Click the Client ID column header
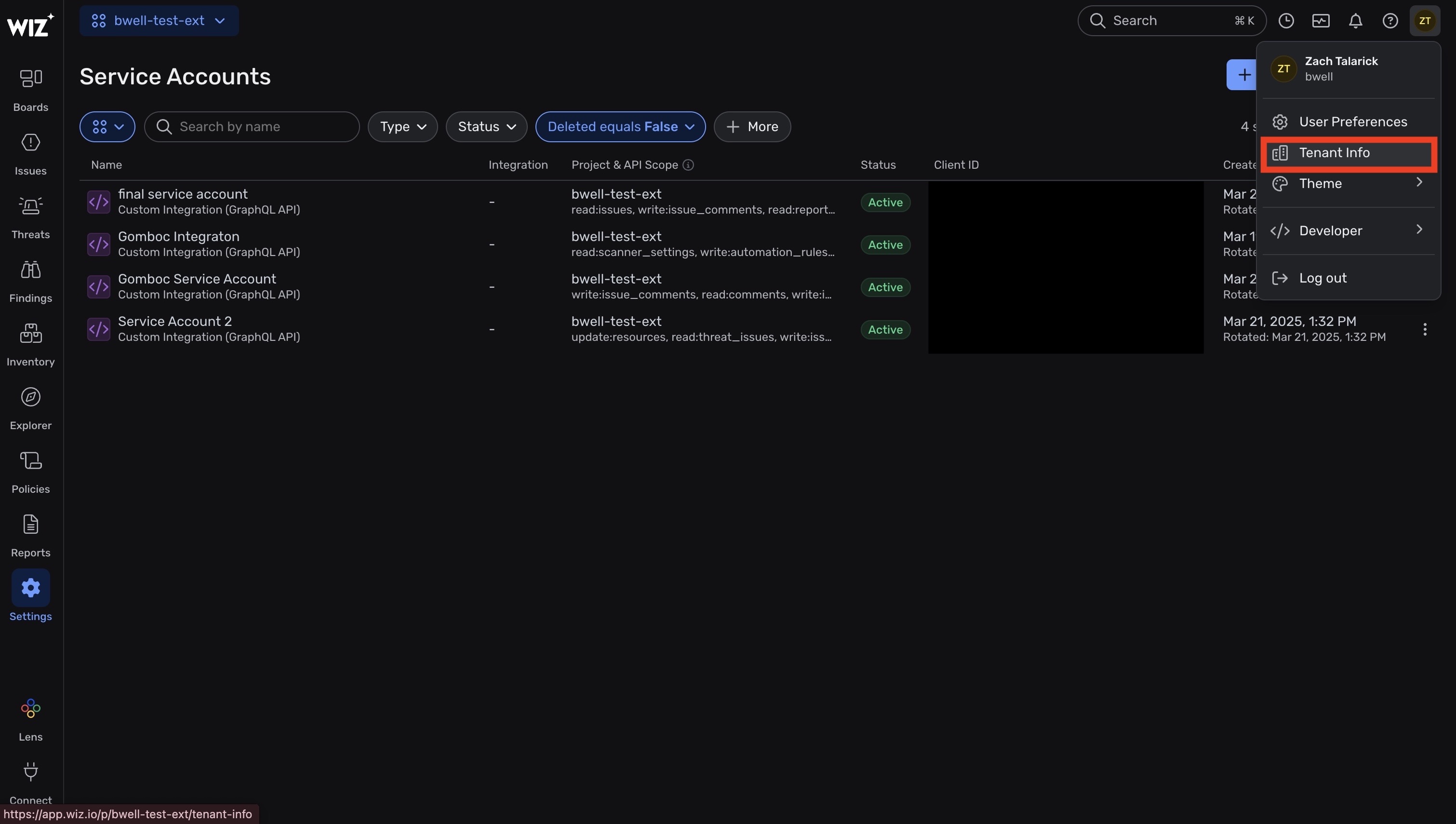 click(956, 165)
